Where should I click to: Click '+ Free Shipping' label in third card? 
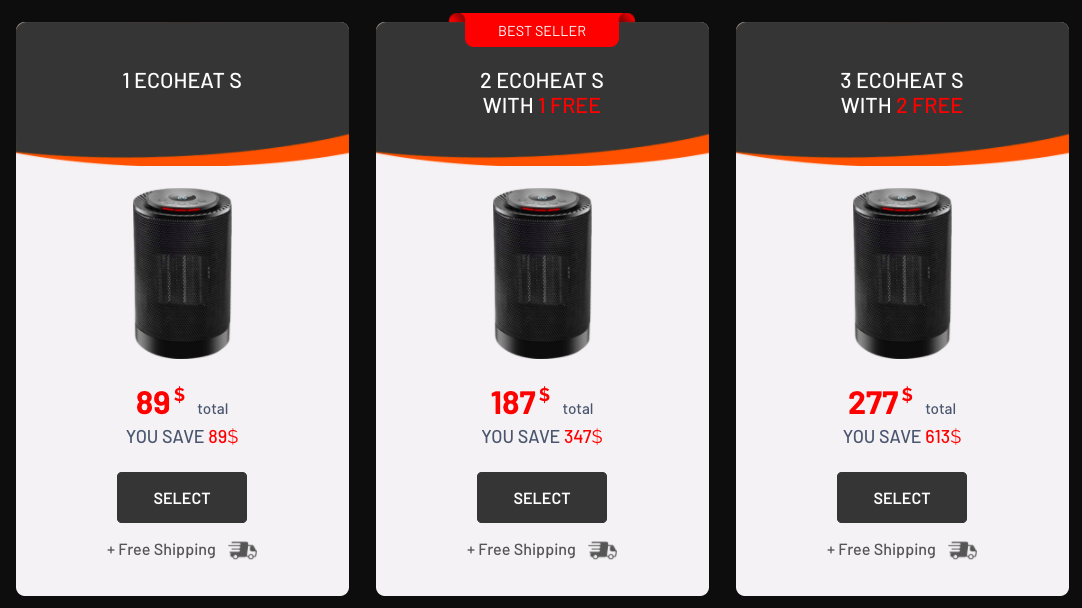click(x=882, y=550)
